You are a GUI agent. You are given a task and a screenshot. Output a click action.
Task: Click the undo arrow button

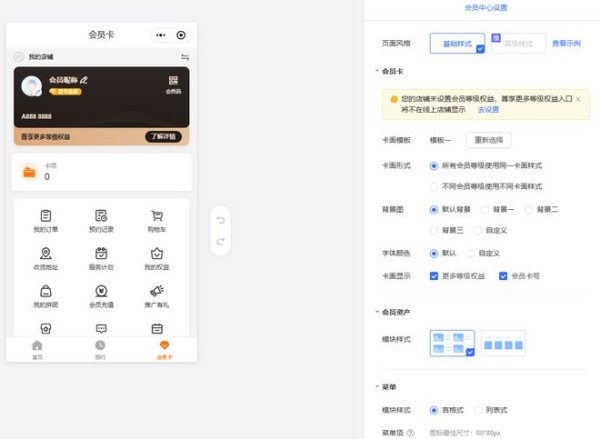coord(220,220)
